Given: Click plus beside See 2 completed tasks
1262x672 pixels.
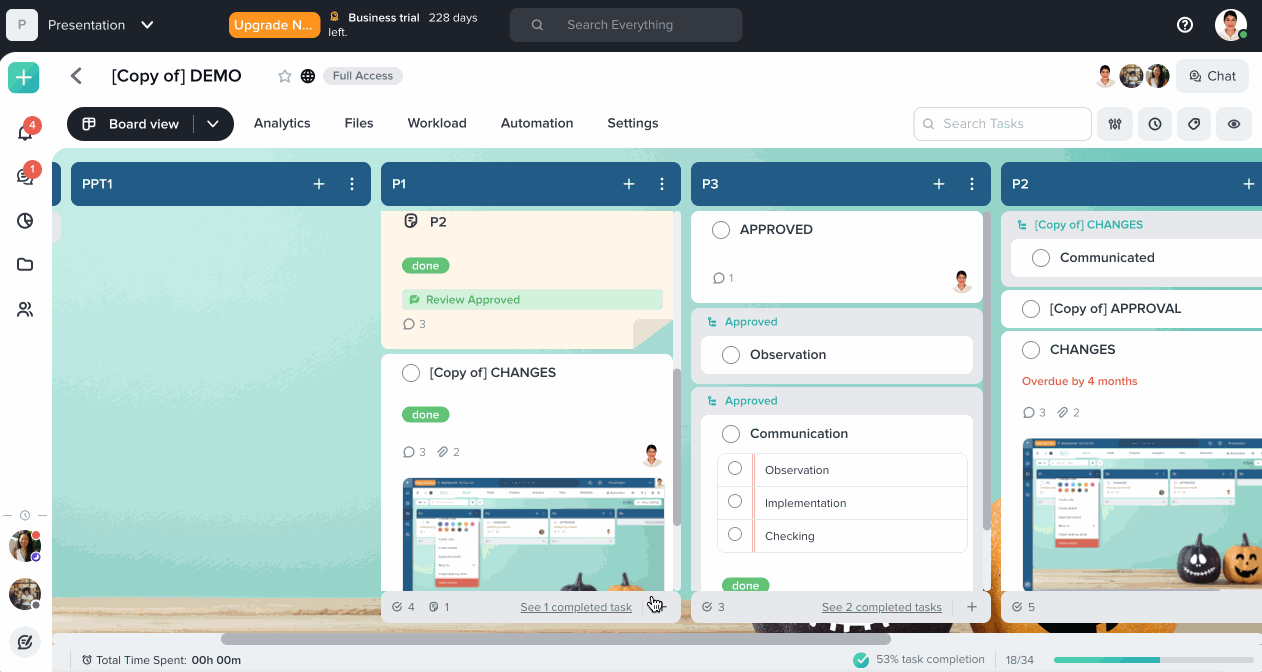Looking at the screenshot, I should [x=971, y=607].
